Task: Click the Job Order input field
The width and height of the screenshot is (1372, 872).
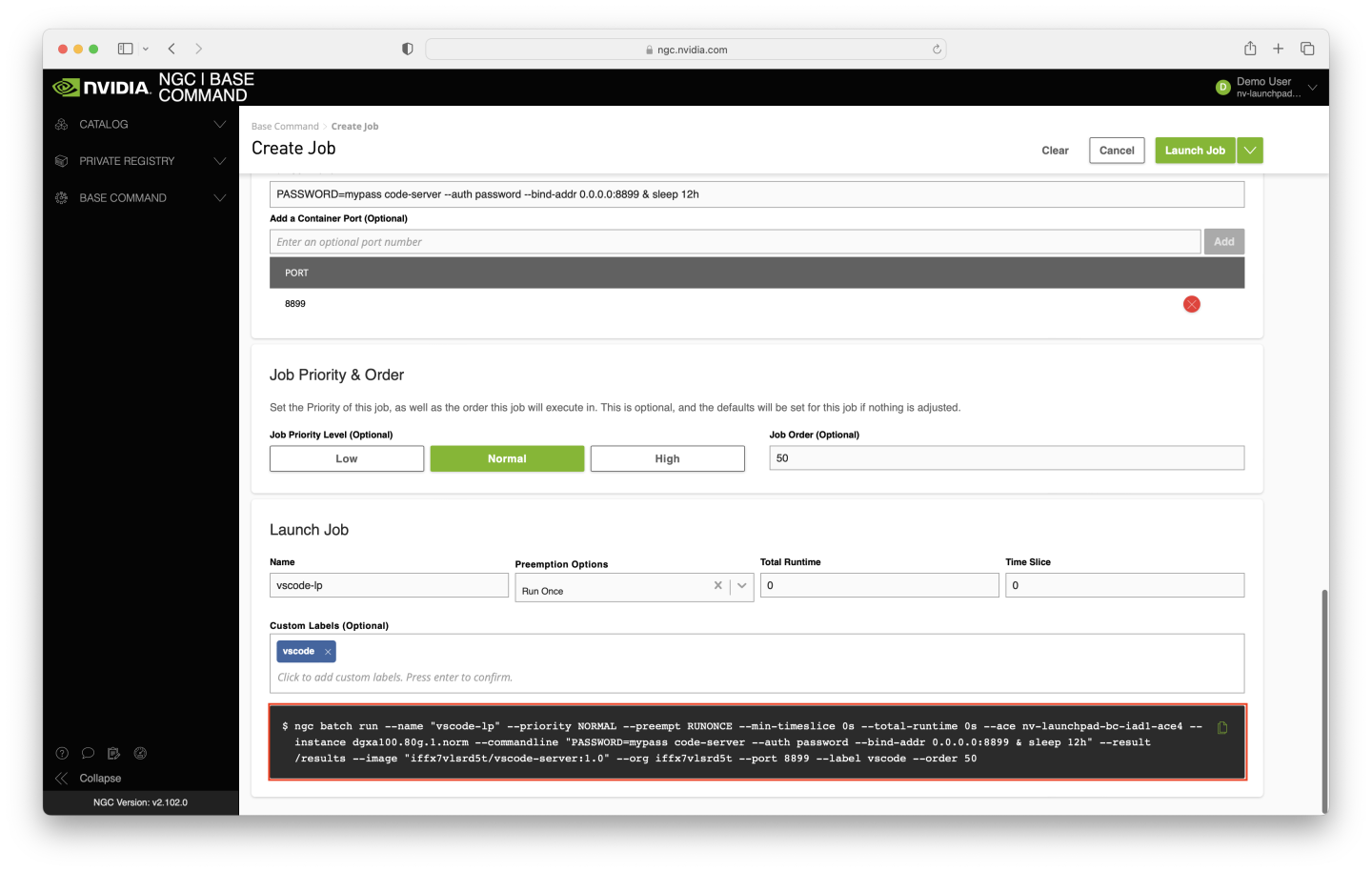Action: pyautogui.click(x=1006, y=458)
